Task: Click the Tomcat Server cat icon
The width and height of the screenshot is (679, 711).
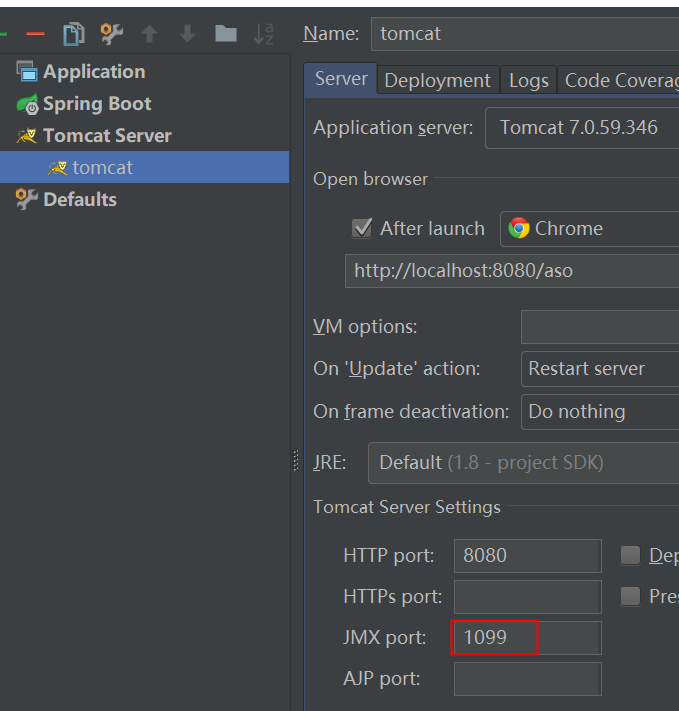Action: (x=27, y=136)
